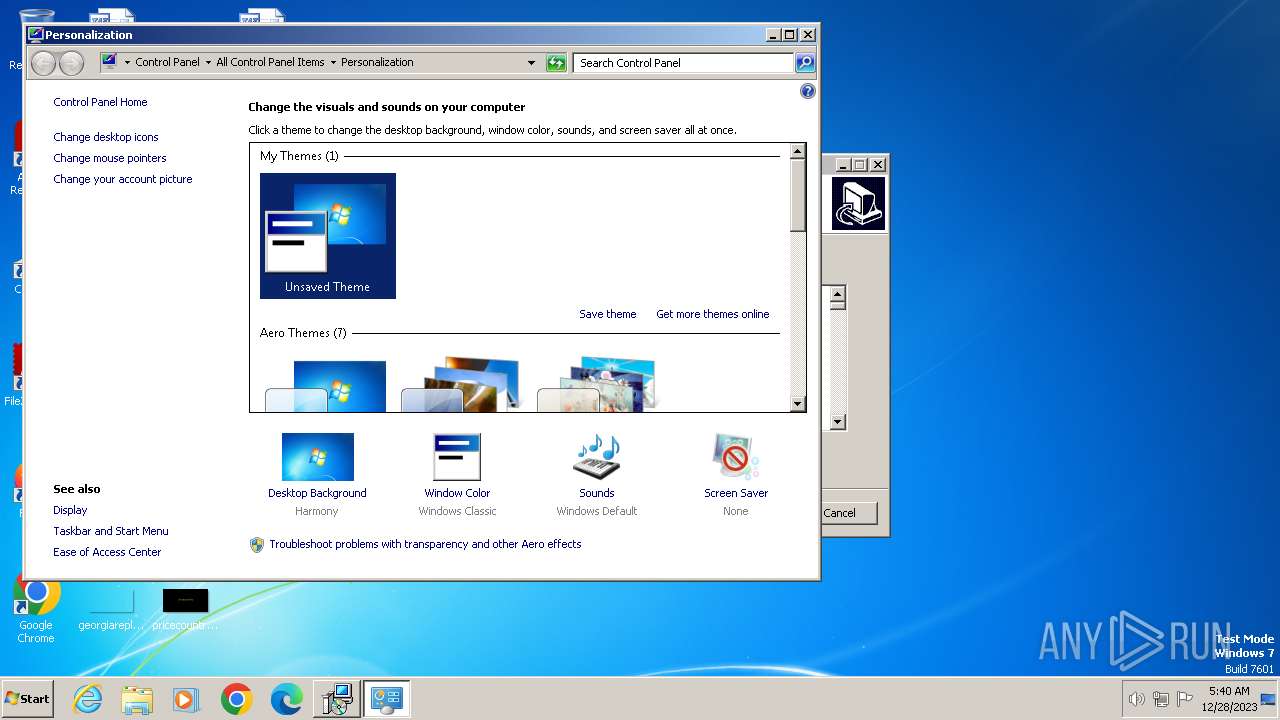
Task: Open Taskbar and Start Menu link
Action: point(111,531)
